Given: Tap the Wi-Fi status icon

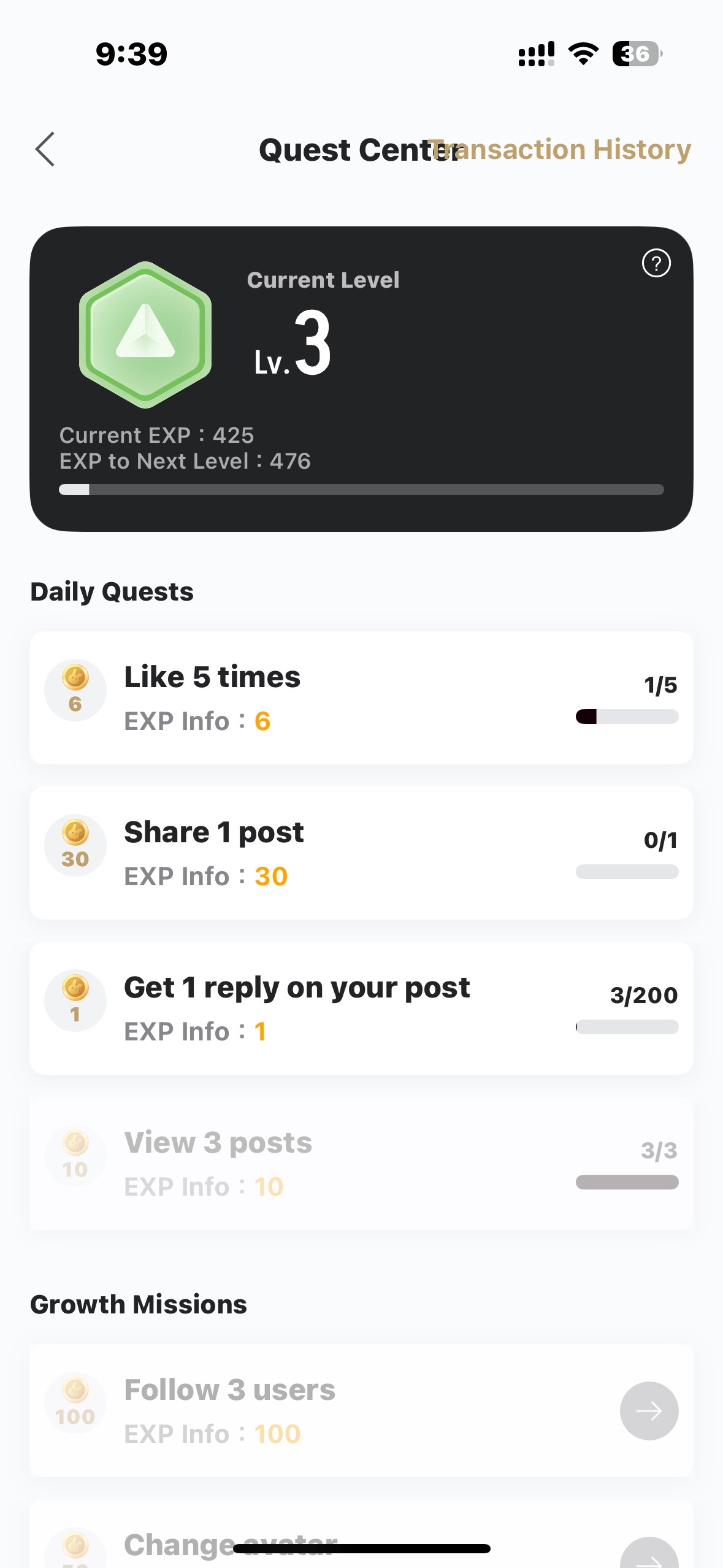Looking at the screenshot, I should coord(583,54).
